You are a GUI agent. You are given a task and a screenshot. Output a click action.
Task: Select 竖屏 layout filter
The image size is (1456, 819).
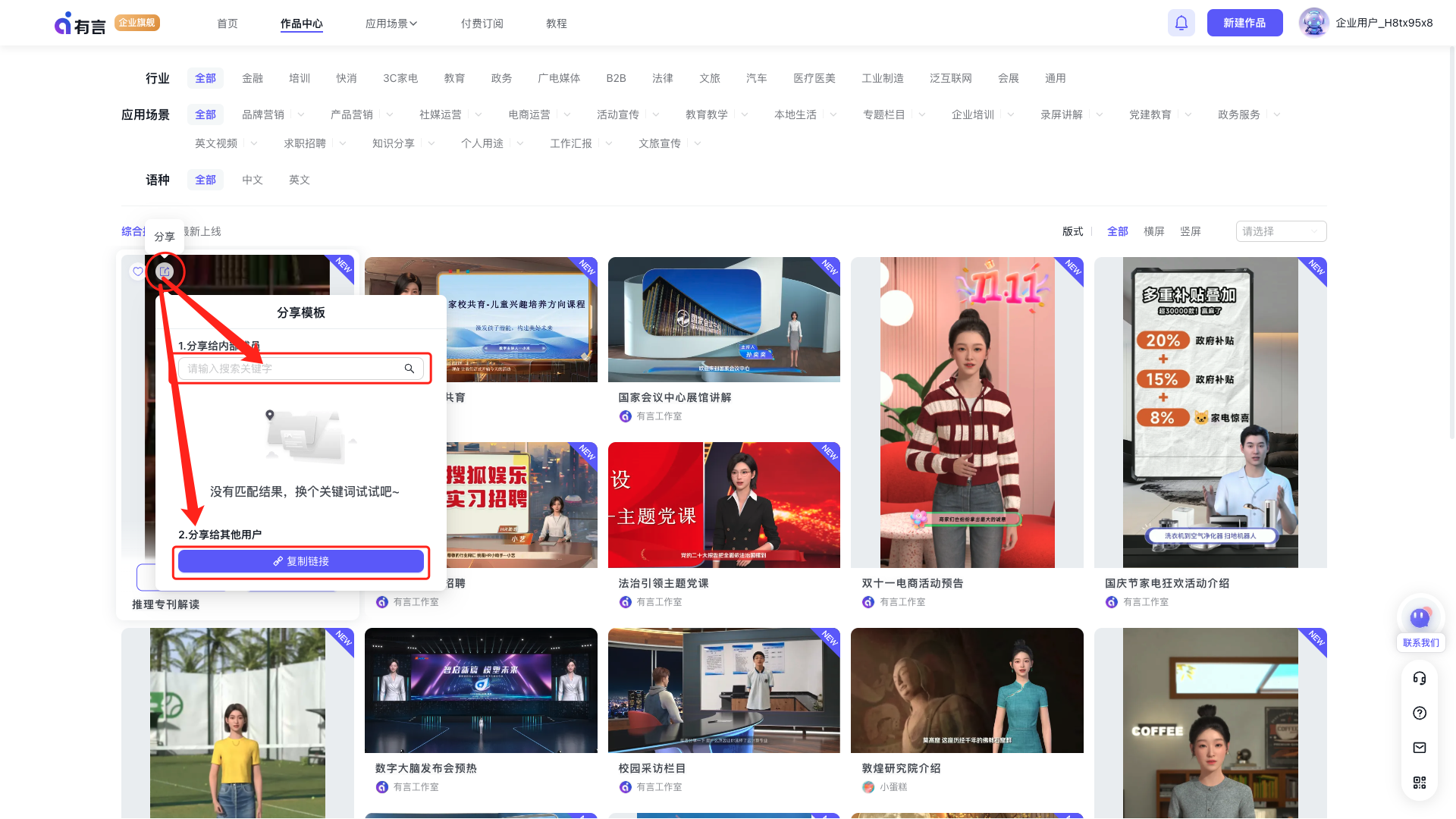[x=1191, y=231]
